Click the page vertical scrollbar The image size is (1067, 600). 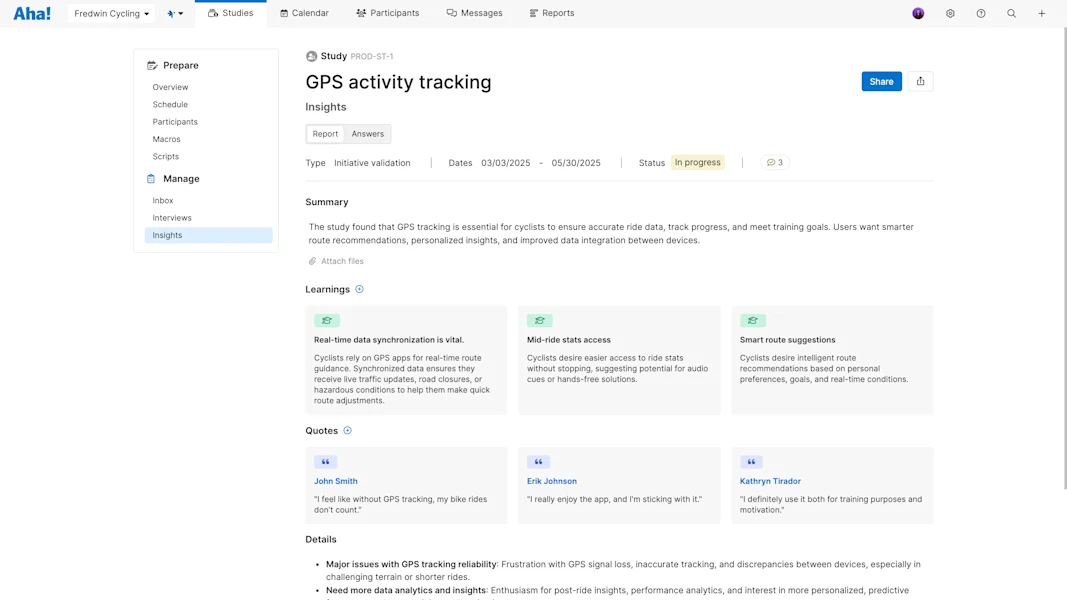(1064, 259)
